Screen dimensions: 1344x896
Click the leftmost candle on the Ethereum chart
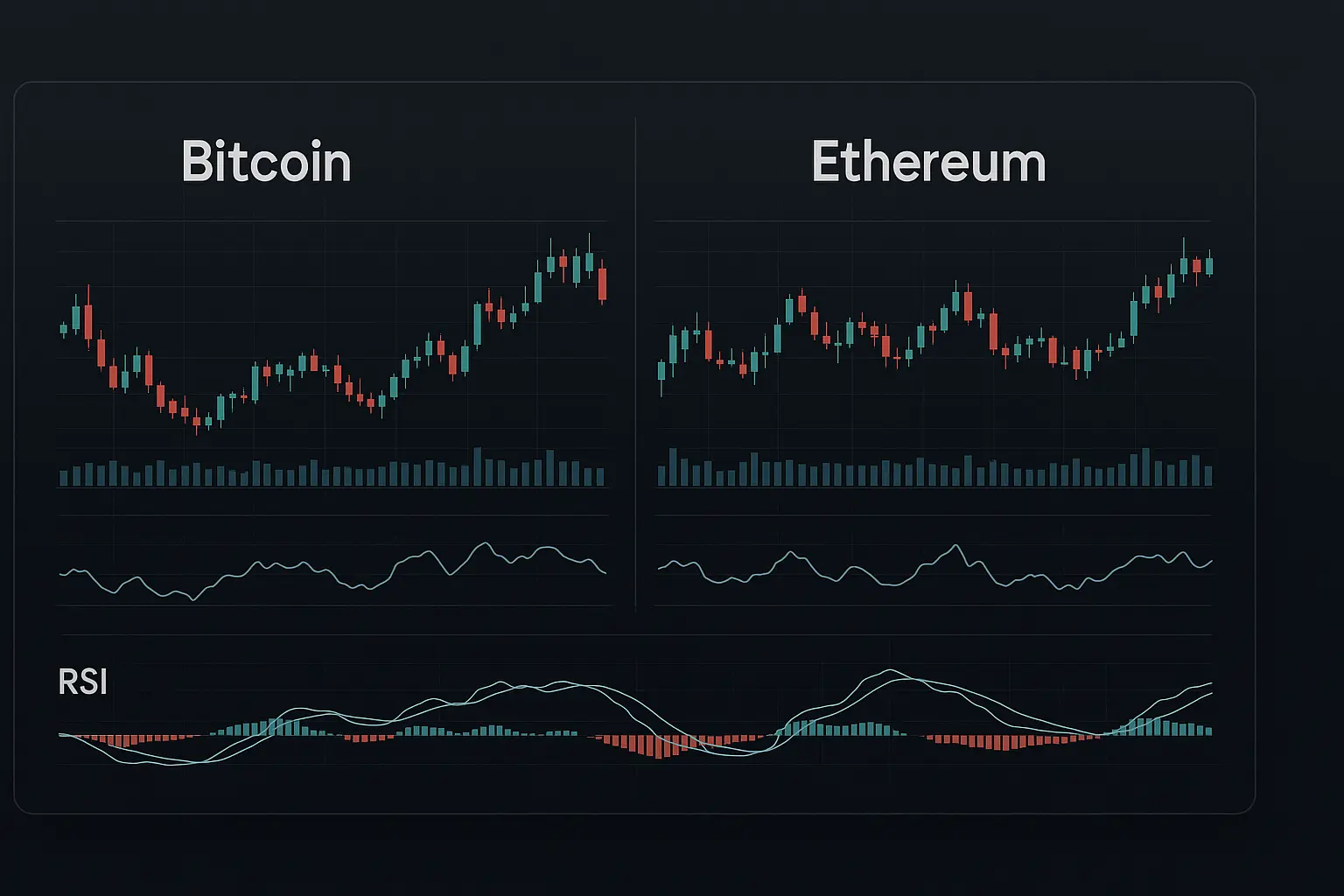[661, 371]
